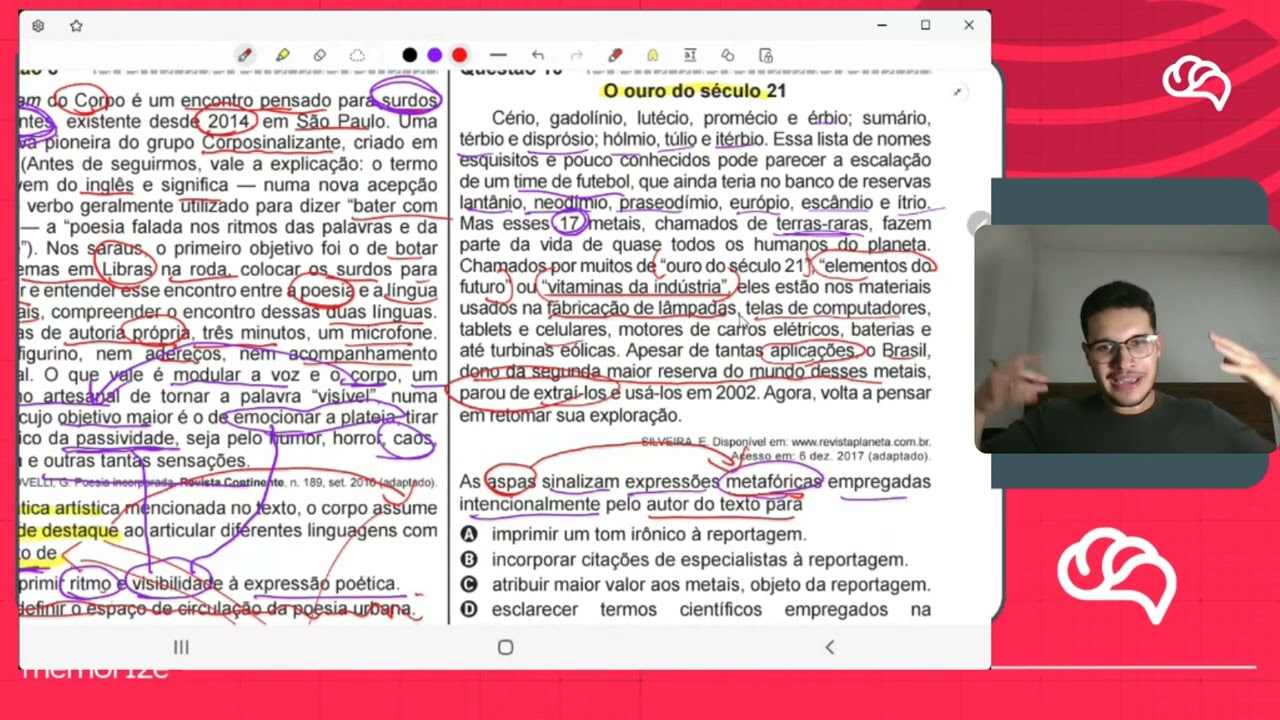Select the text insertion tool
The width and height of the screenshot is (1280, 720).
pos(690,55)
